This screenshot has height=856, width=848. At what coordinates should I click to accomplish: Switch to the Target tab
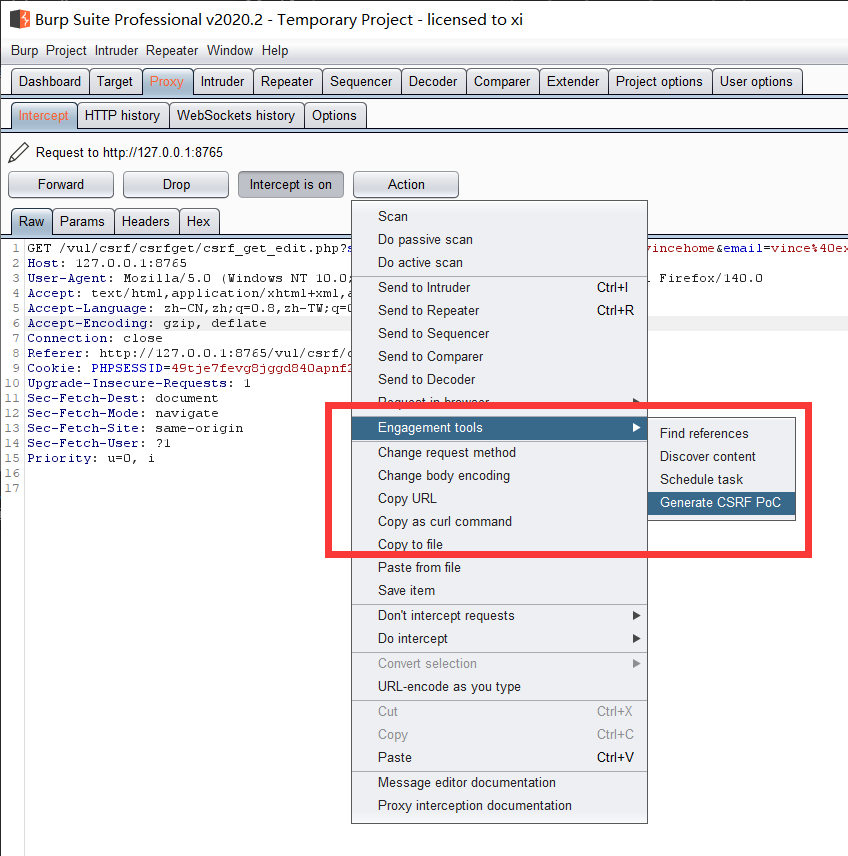[x=115, y=81]
